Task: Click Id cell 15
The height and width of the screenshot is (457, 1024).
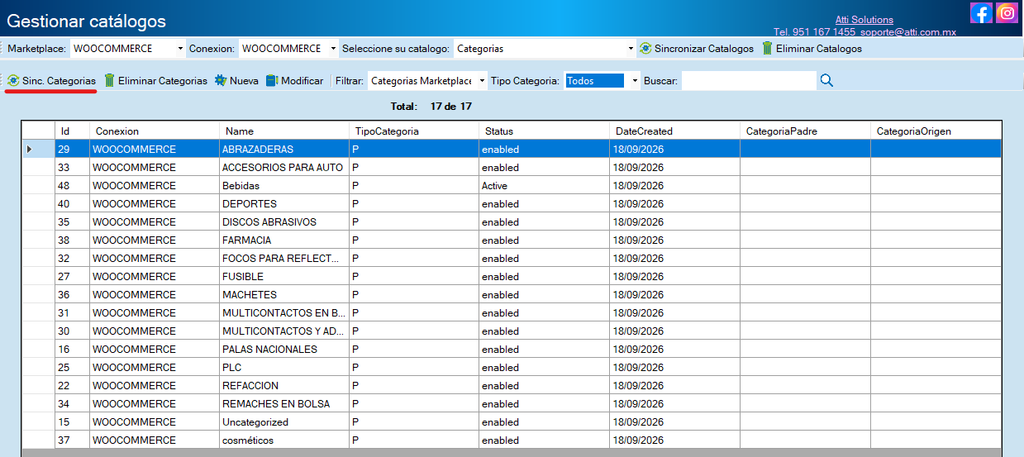Action: tap(72, 422)
